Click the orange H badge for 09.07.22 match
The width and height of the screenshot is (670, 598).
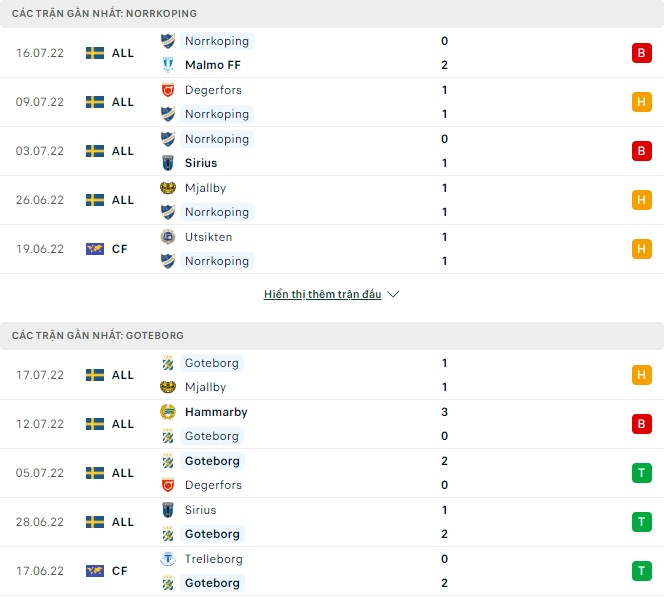(641, 102)
